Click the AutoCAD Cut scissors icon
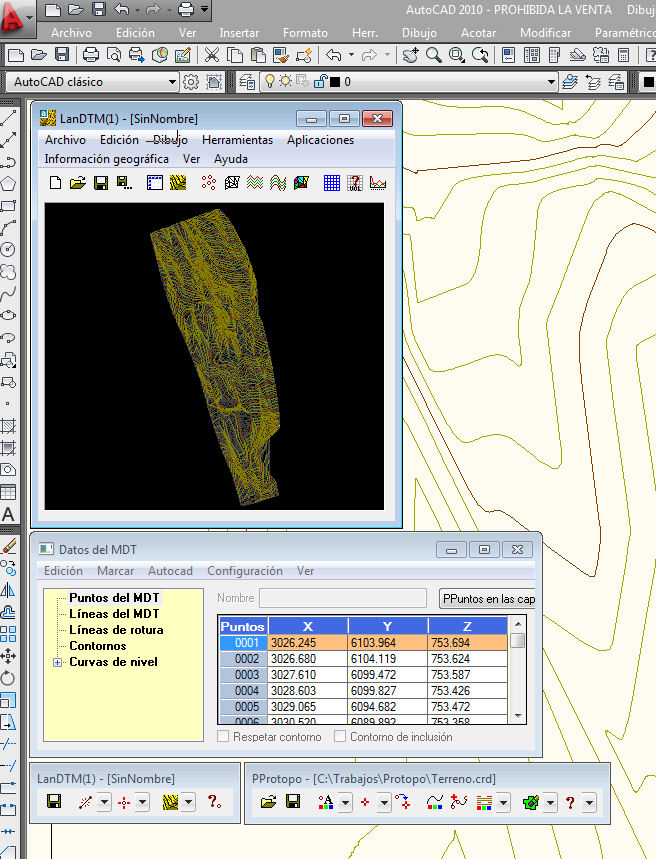 tap(212, 55)
